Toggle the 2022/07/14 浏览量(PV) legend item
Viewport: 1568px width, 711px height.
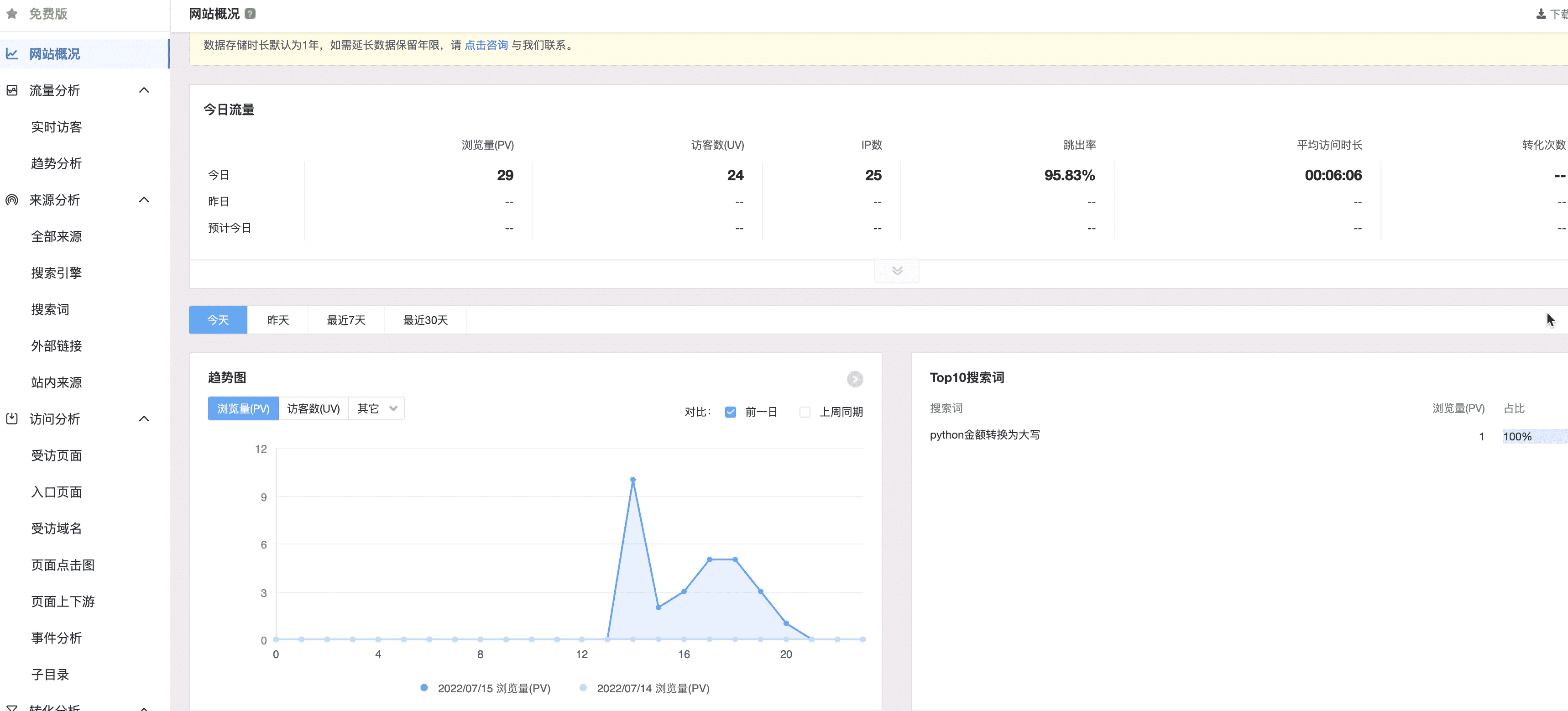click(x=644, y=688)
